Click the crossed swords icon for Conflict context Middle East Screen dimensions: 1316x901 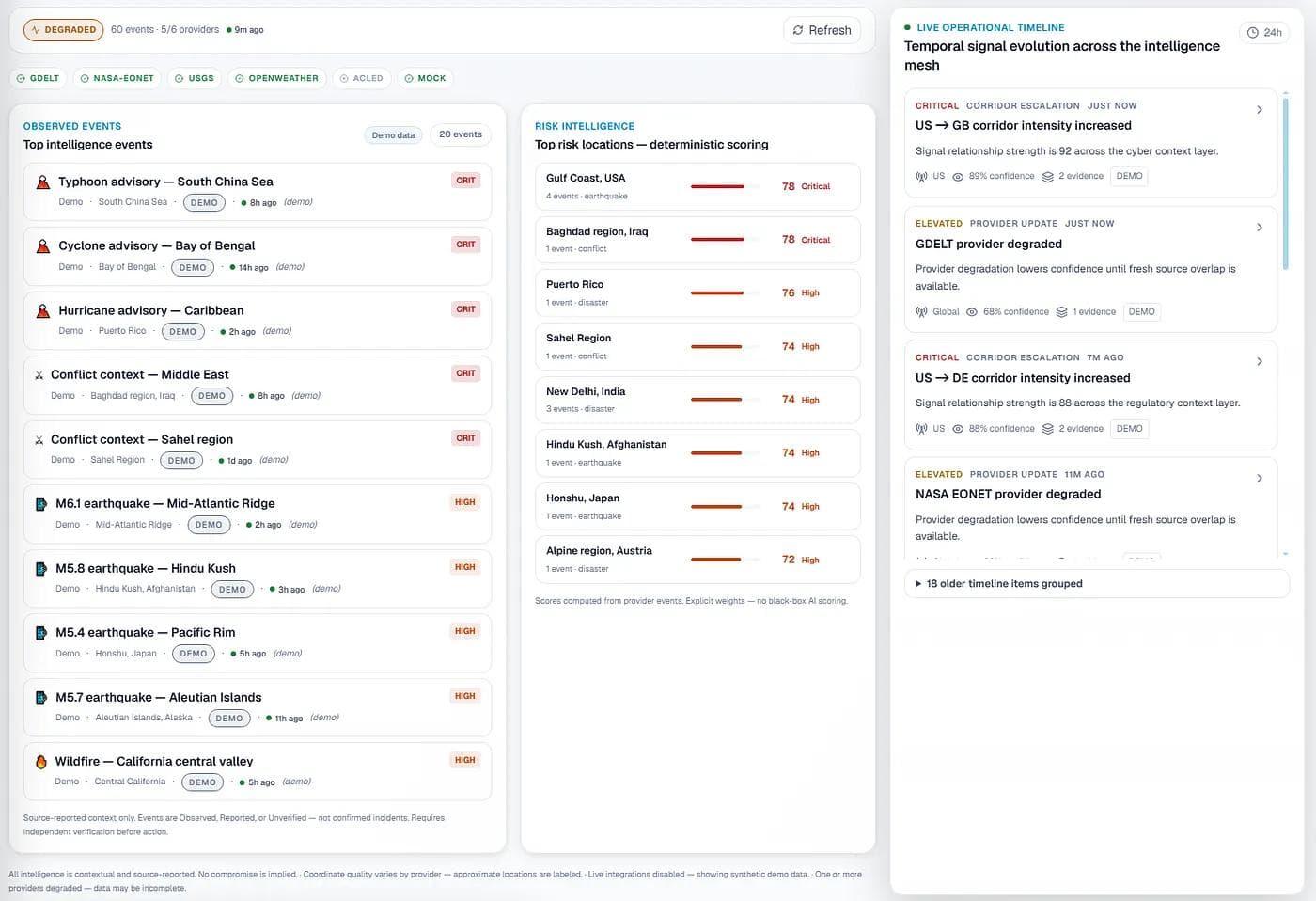pyautogui.click(x=39, y=375)
